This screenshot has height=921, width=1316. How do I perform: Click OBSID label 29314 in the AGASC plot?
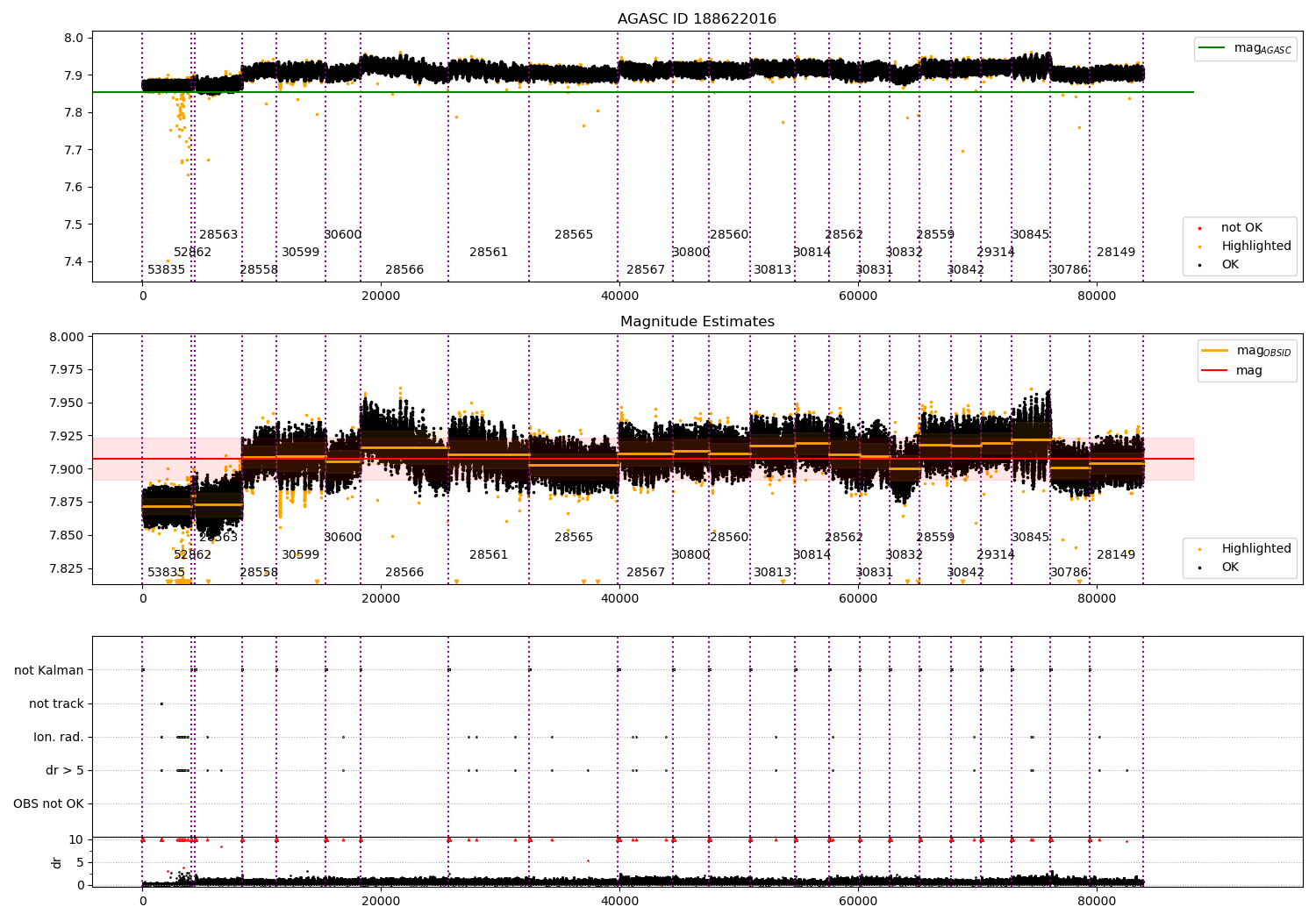(996, 253)
